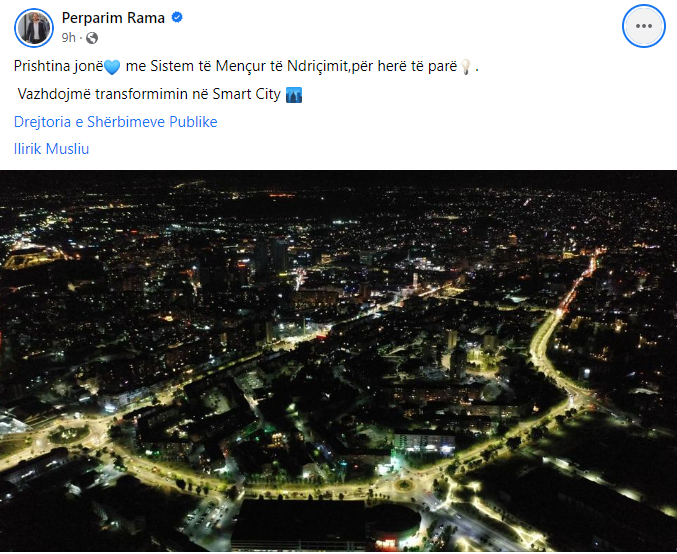Viewport: 677px width, 554px height.
Task: Click the cityscape emoji after Smart City
Action: point(294,95)
